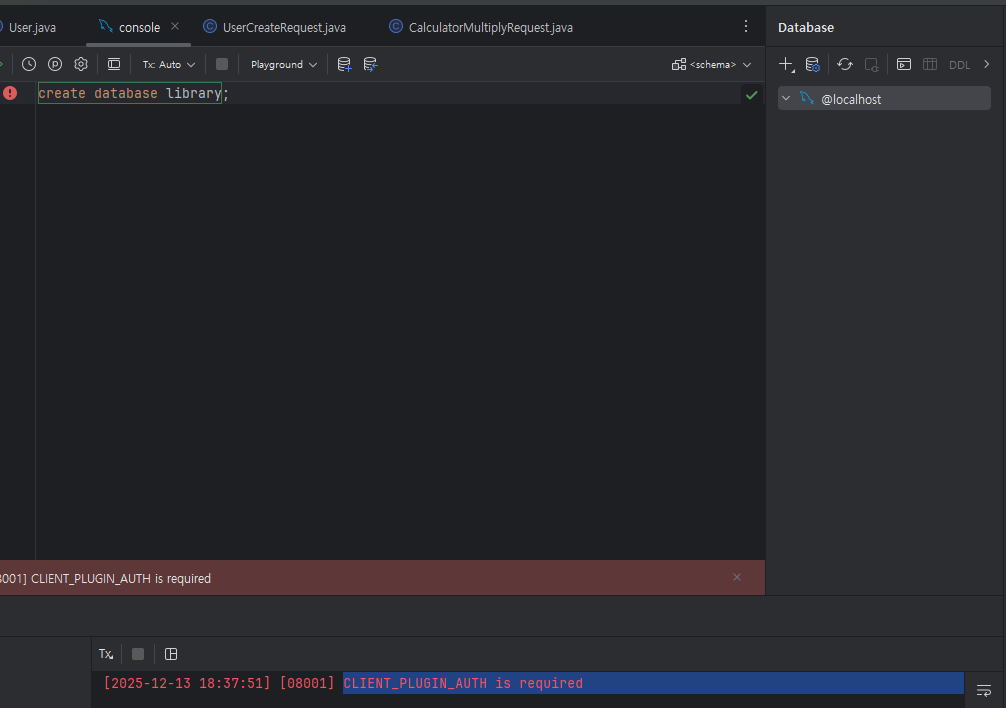Open data source properties icon
The height and width of the screenshot is (708, 1006).
(x=812, y=64)
